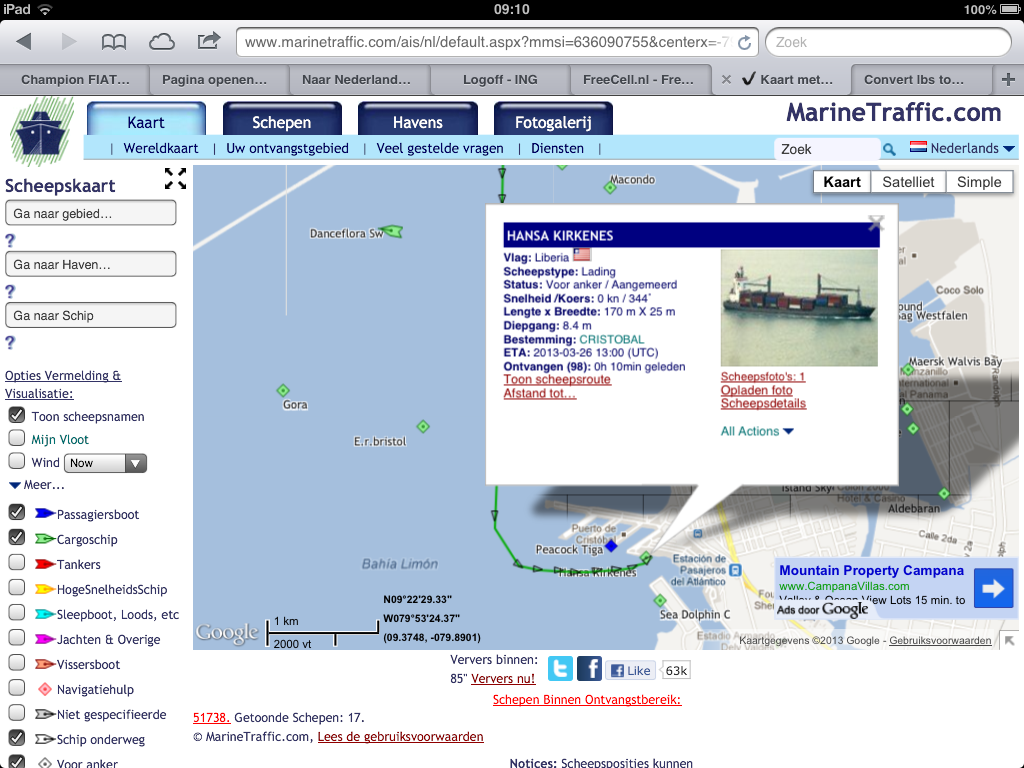This screenshot has height=768, width=1024.
Task: Open the Ga naar gebied selector
Action: [90, 213]
